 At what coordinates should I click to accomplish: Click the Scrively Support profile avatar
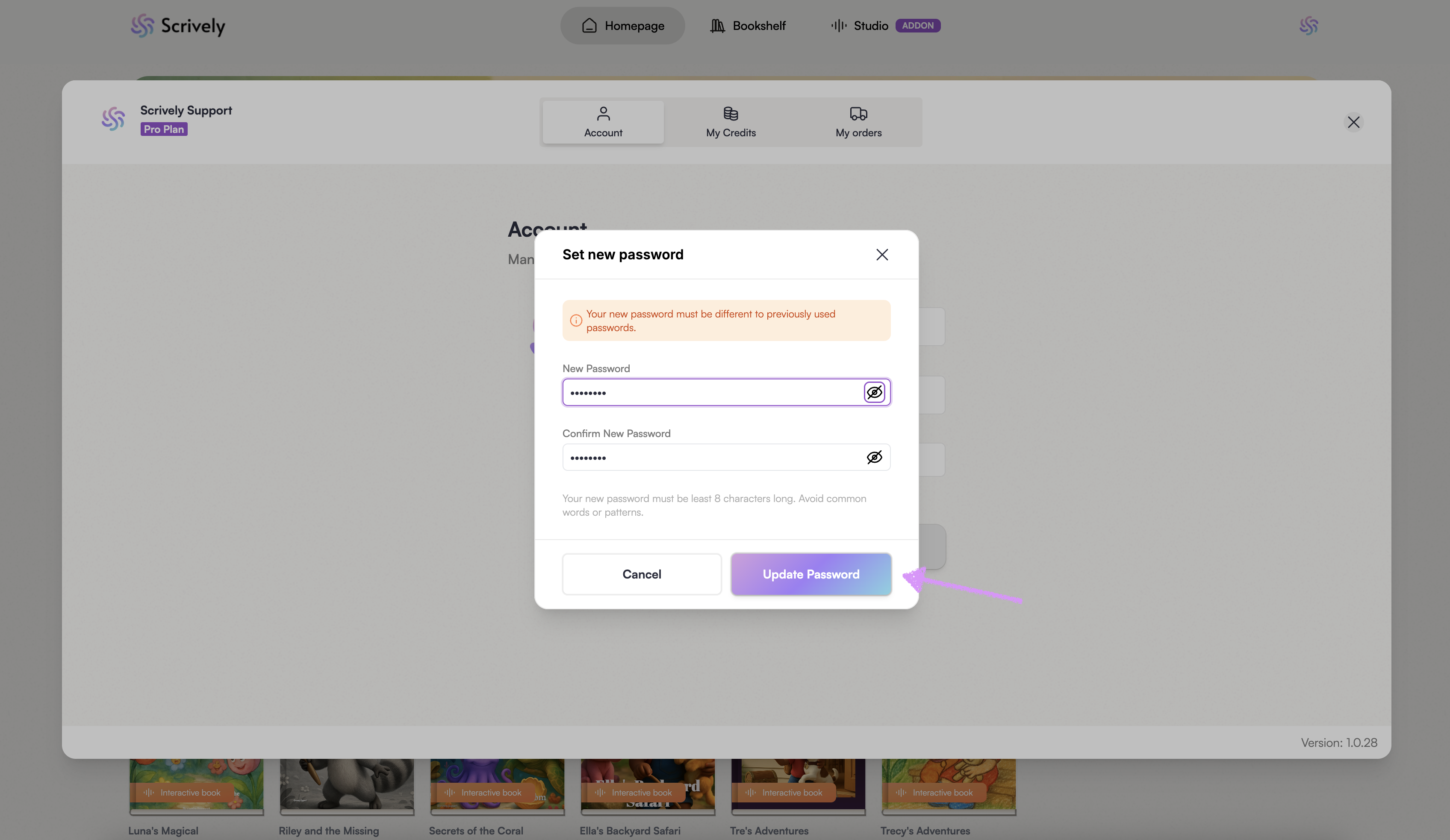113,118
